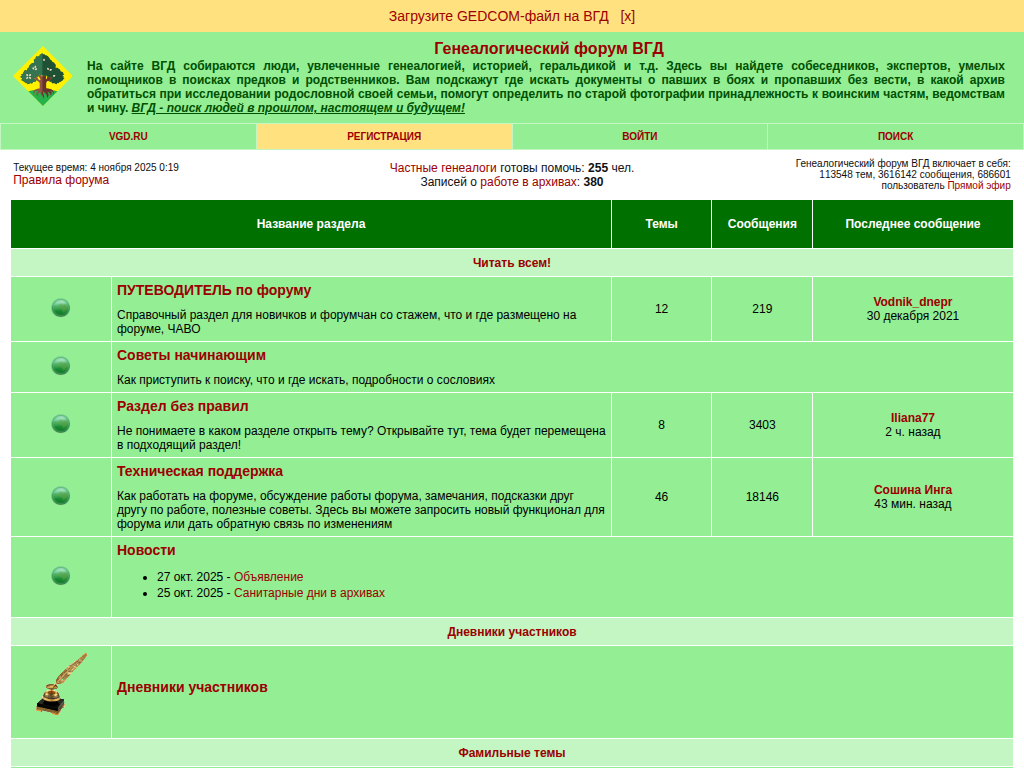Click green status ball beside Советы начинающим

pos(61,366)
